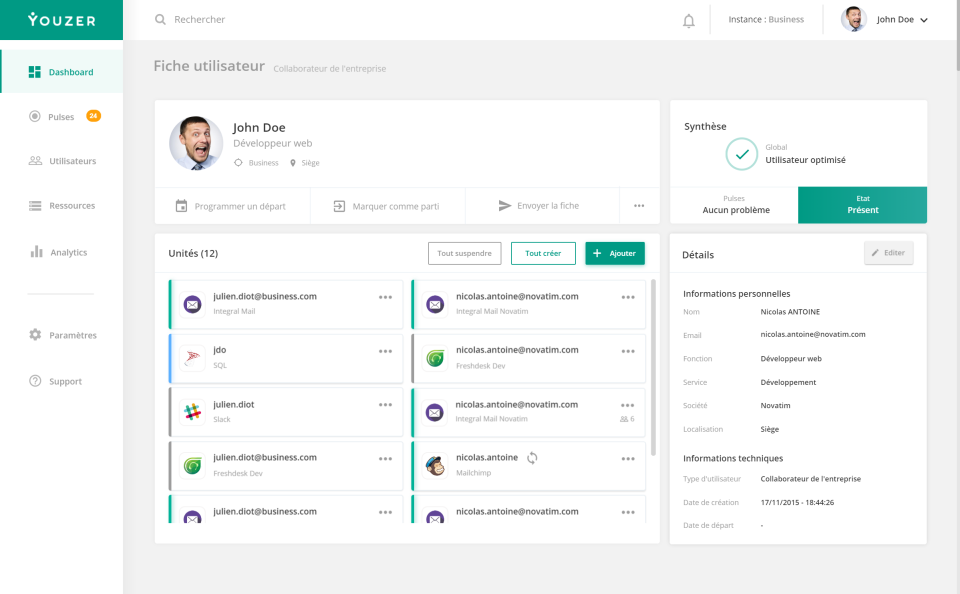Image resolution: width=960 pixels, height=594 pixels.
Task: Click the Mailchimp monkey icon
Action: click(434, 464)
